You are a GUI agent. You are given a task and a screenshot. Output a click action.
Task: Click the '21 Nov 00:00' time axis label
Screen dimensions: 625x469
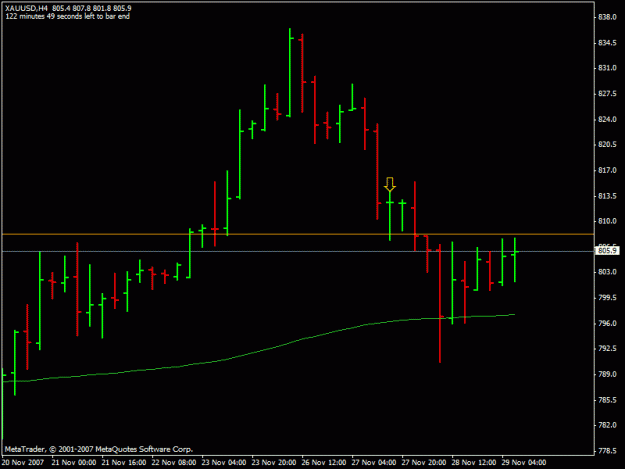pyautogui.click(x=74, y=462)
